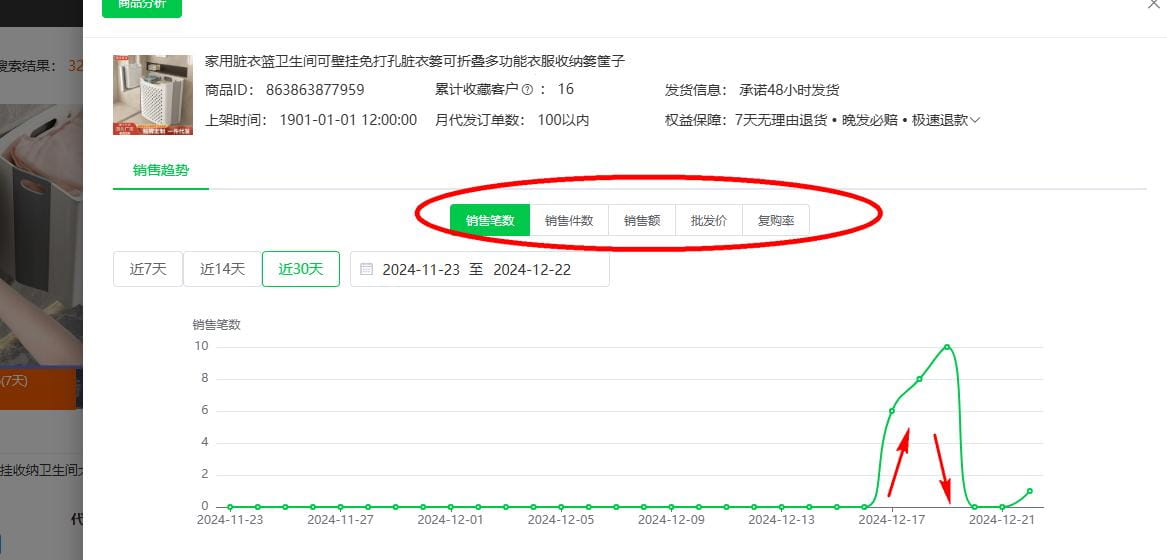Select the 销售笔数 metric option
1167x560 pixels.
[490, 220]
